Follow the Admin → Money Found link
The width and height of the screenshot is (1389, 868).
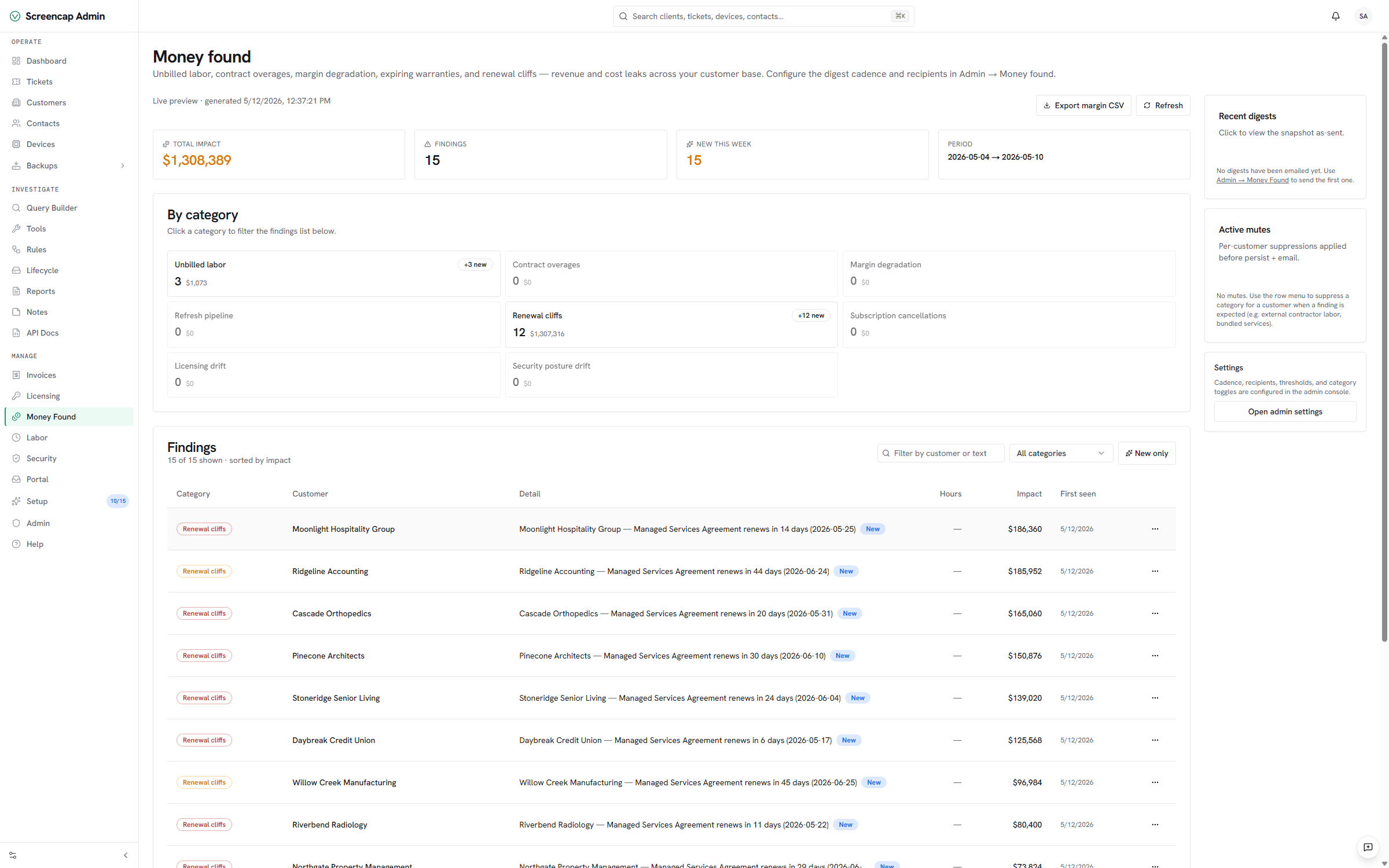tap(1252, 180)
